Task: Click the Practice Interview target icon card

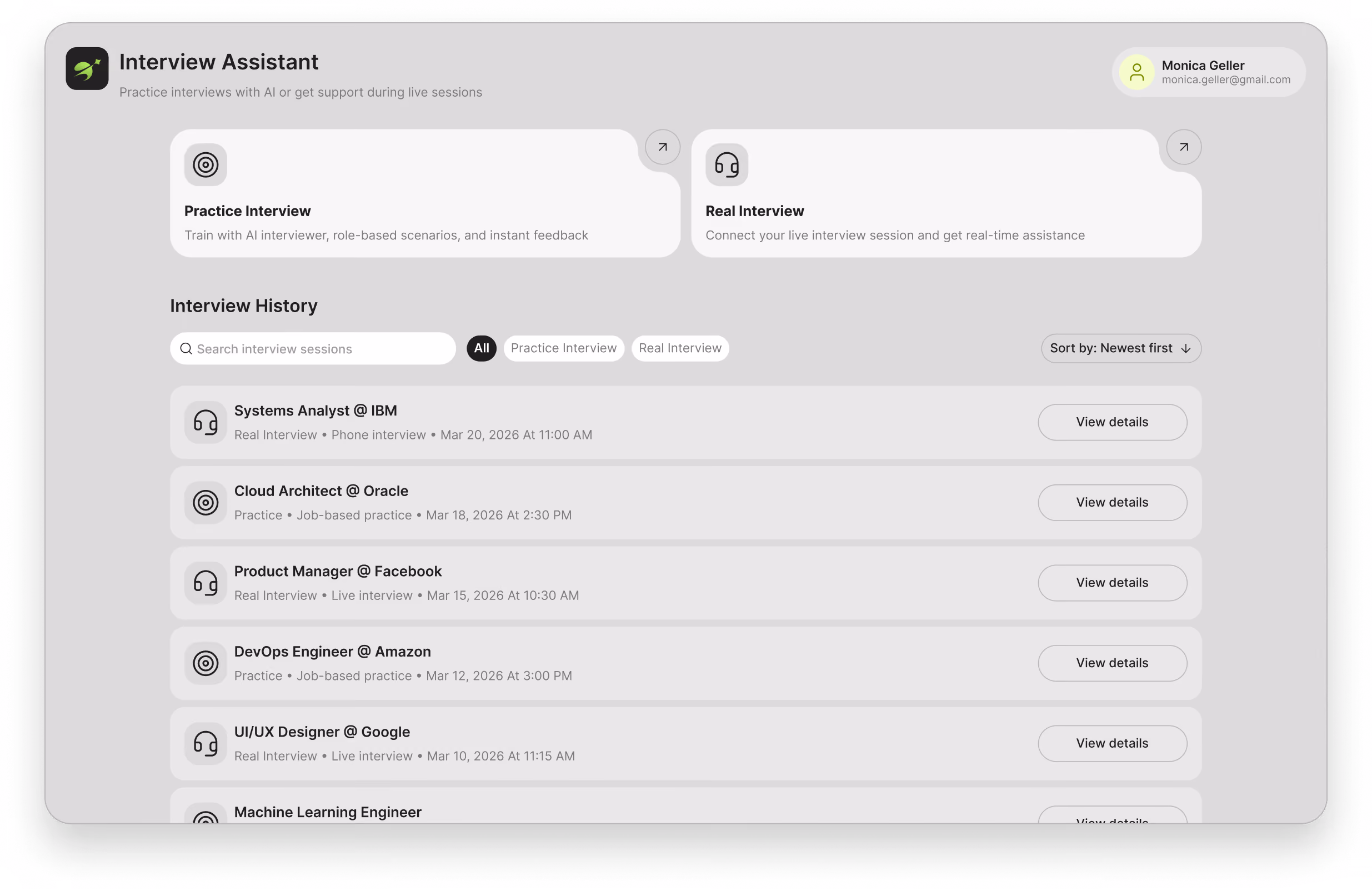Action: click(205, 165)
